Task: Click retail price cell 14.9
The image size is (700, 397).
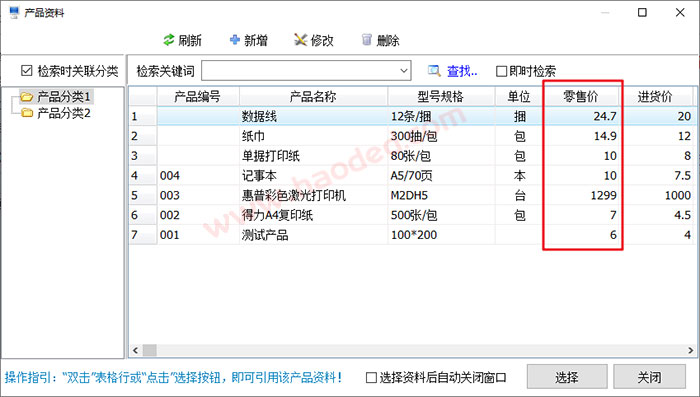Action: [x=581, y=136]
